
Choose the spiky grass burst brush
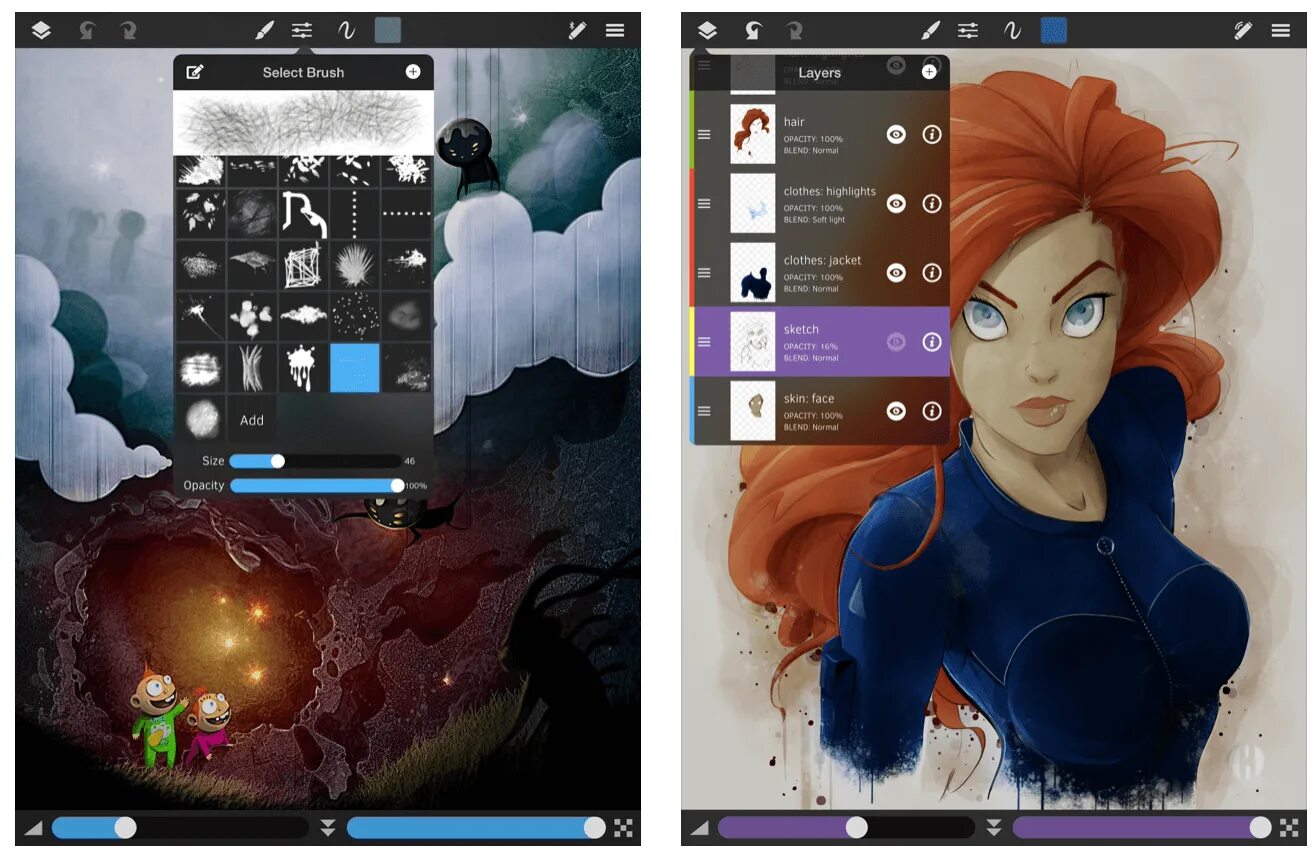pyautogui.click(x=354, y=264)
